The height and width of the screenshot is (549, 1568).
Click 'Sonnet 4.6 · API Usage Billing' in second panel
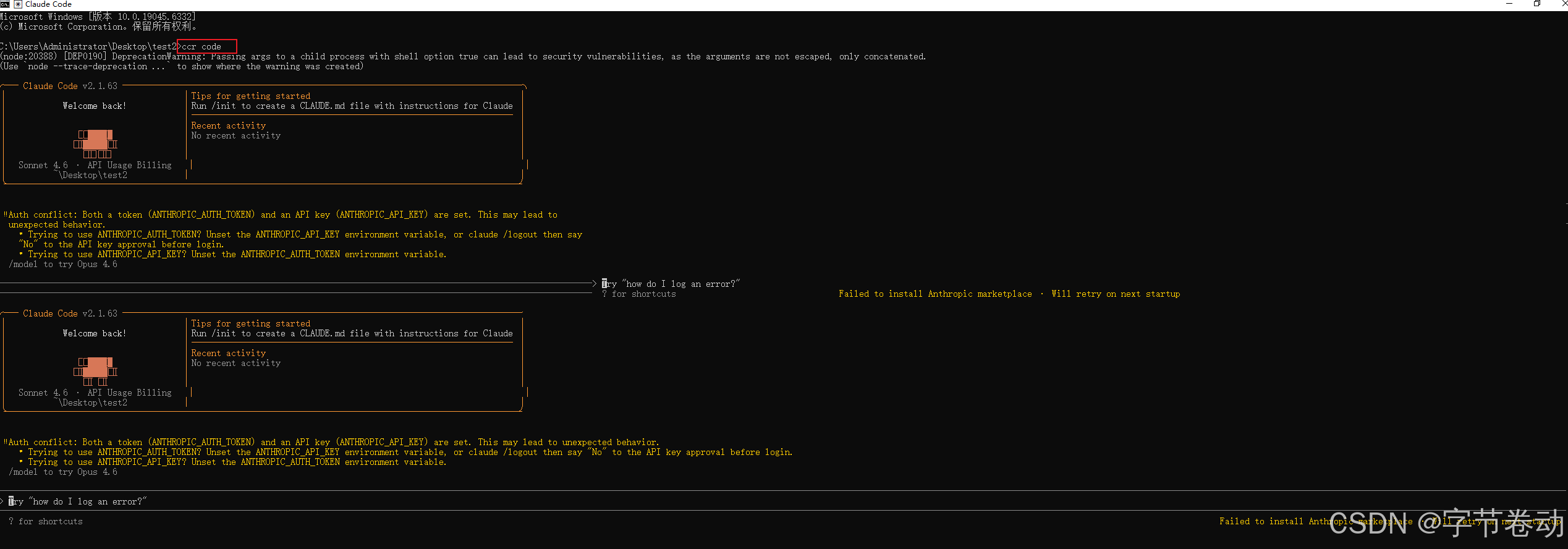pos(95,393)
